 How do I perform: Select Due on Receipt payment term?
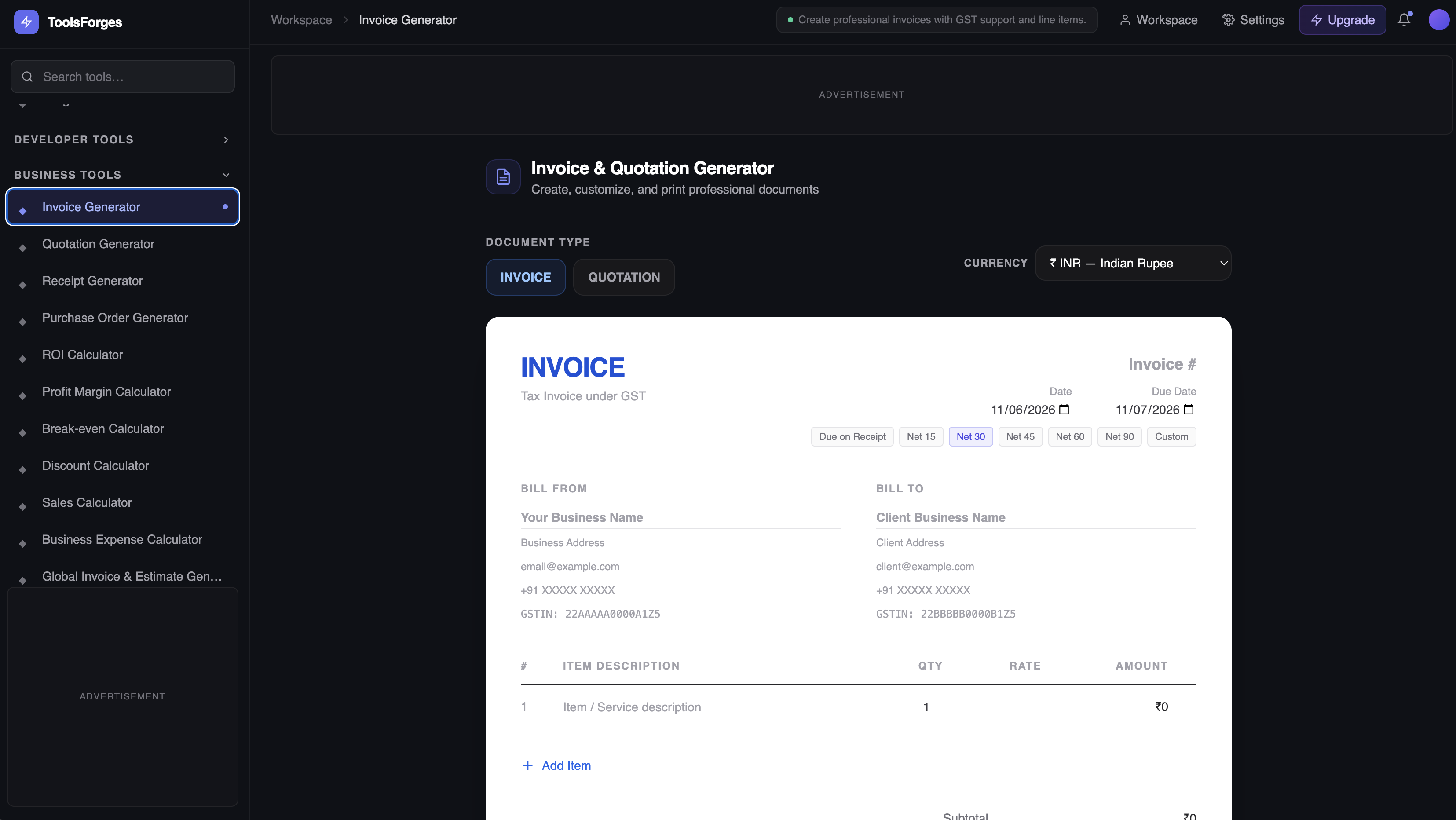tap(852, 436)
